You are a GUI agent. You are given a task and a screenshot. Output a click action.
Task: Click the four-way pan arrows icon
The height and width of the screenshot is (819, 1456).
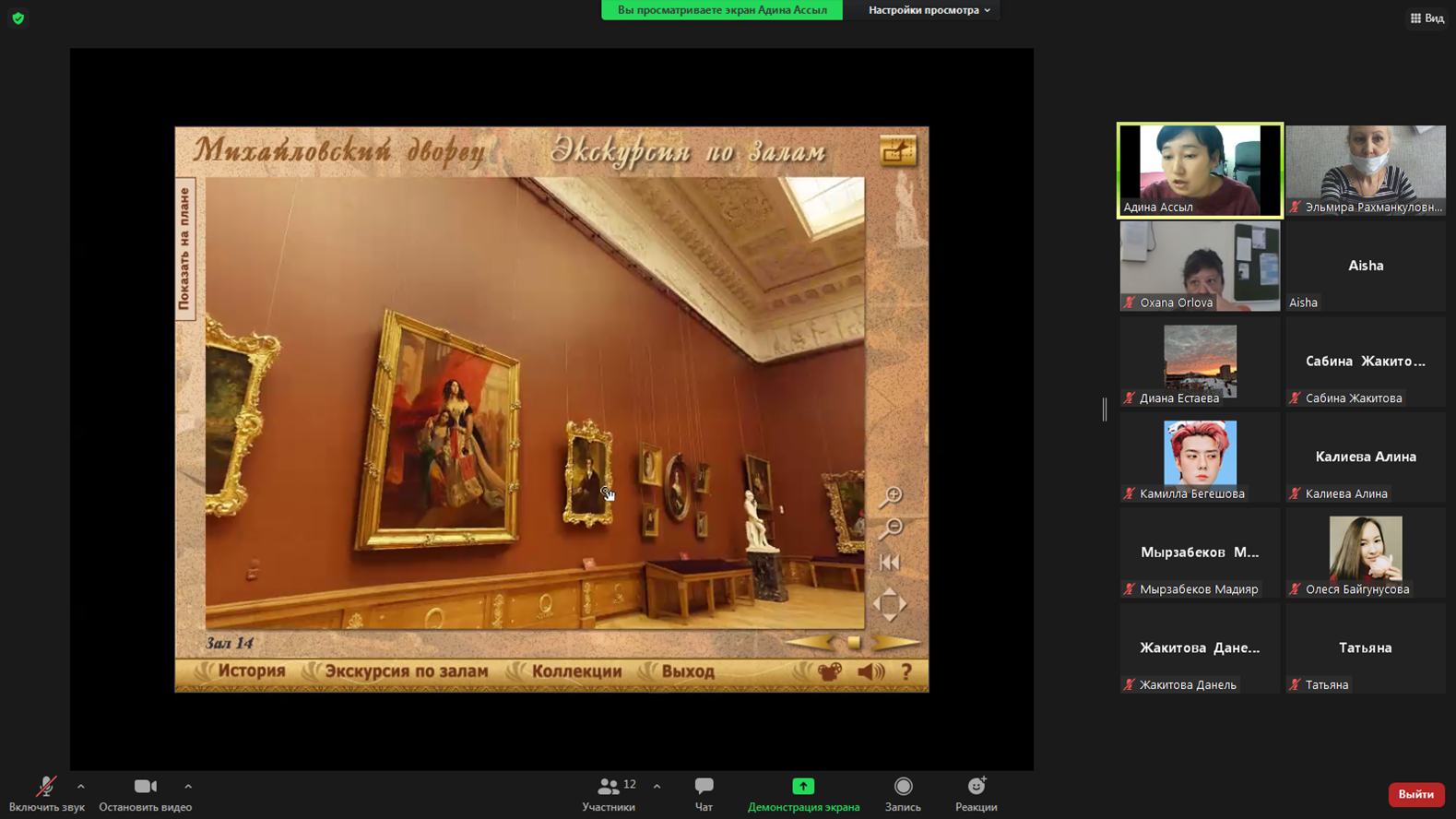pyautogui.click(x=890, y=605)
